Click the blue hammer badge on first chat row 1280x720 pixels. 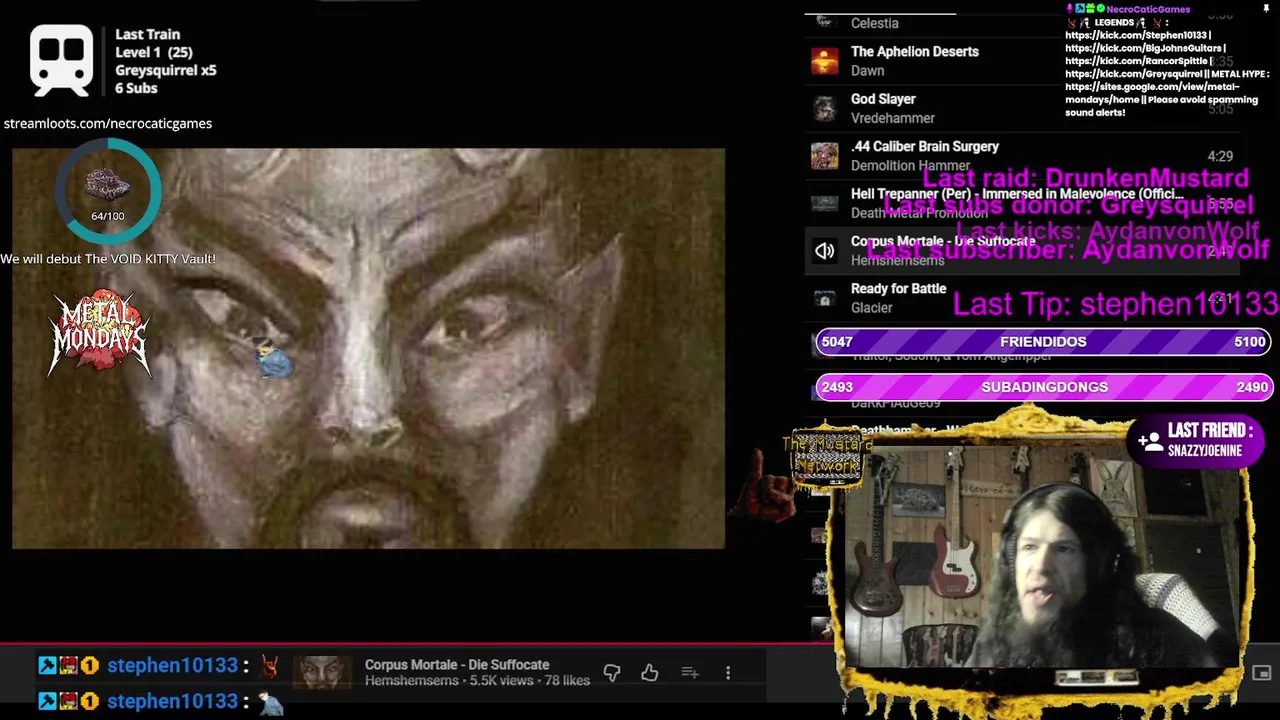(x=47, y=666)
